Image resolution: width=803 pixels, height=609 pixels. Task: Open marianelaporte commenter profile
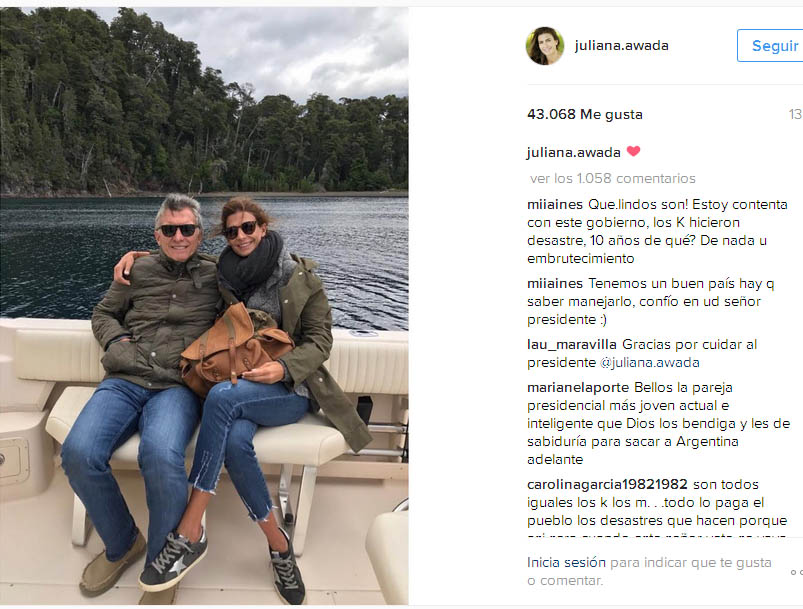[x=578, y=388]
